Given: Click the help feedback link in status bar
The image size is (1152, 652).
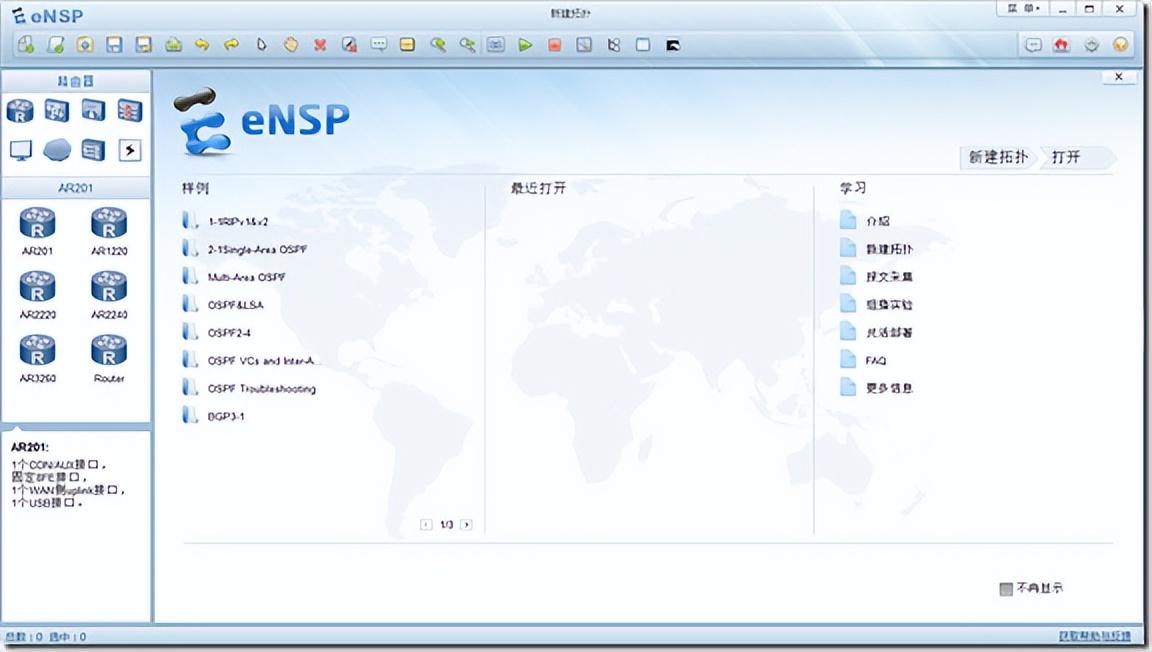Looking at the screenshot, I should pos(1095,637).
